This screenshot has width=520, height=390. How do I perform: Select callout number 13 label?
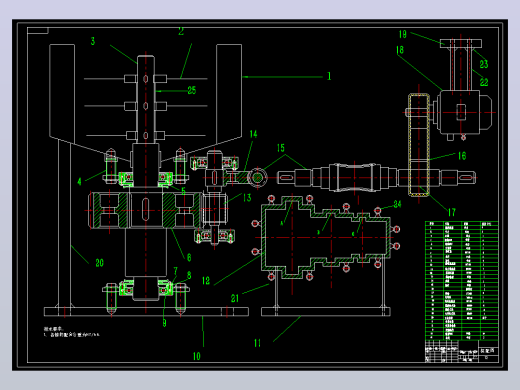coord(247,198)
